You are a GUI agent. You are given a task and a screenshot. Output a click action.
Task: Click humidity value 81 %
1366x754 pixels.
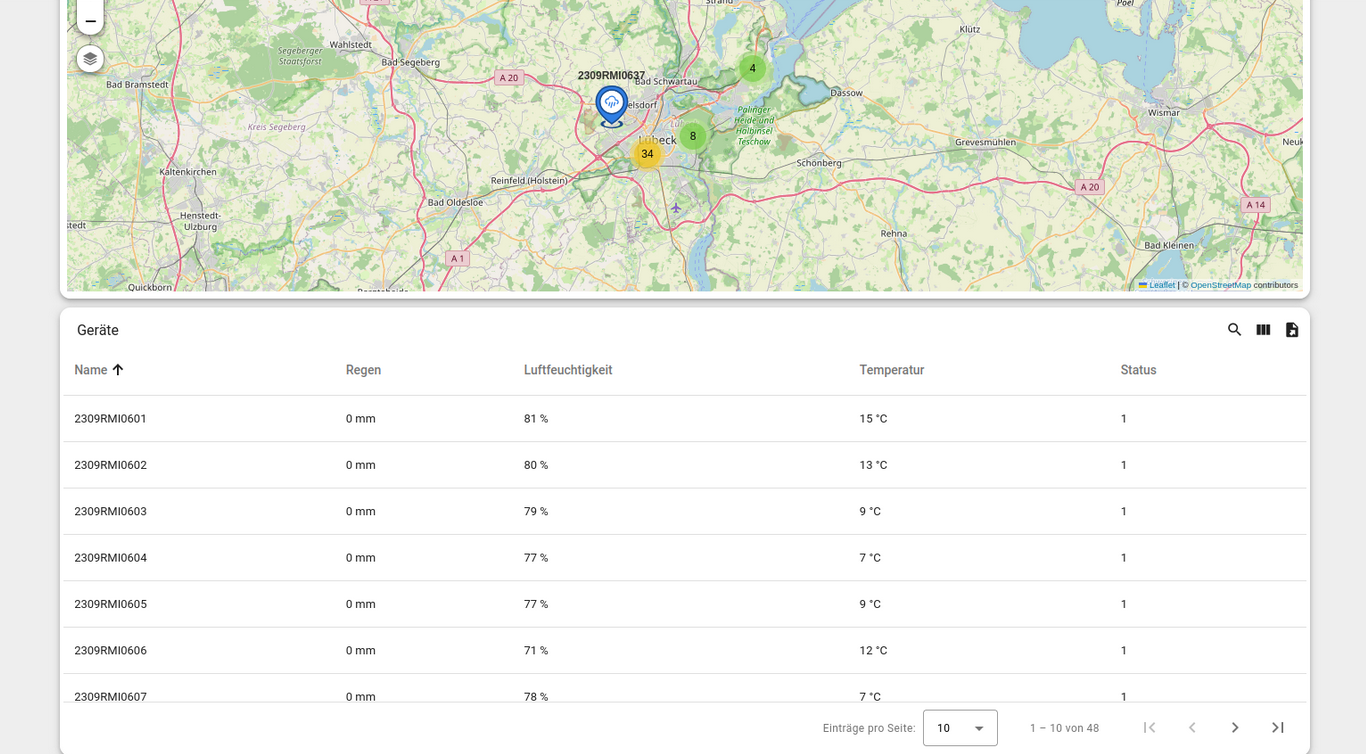[536, 419]
